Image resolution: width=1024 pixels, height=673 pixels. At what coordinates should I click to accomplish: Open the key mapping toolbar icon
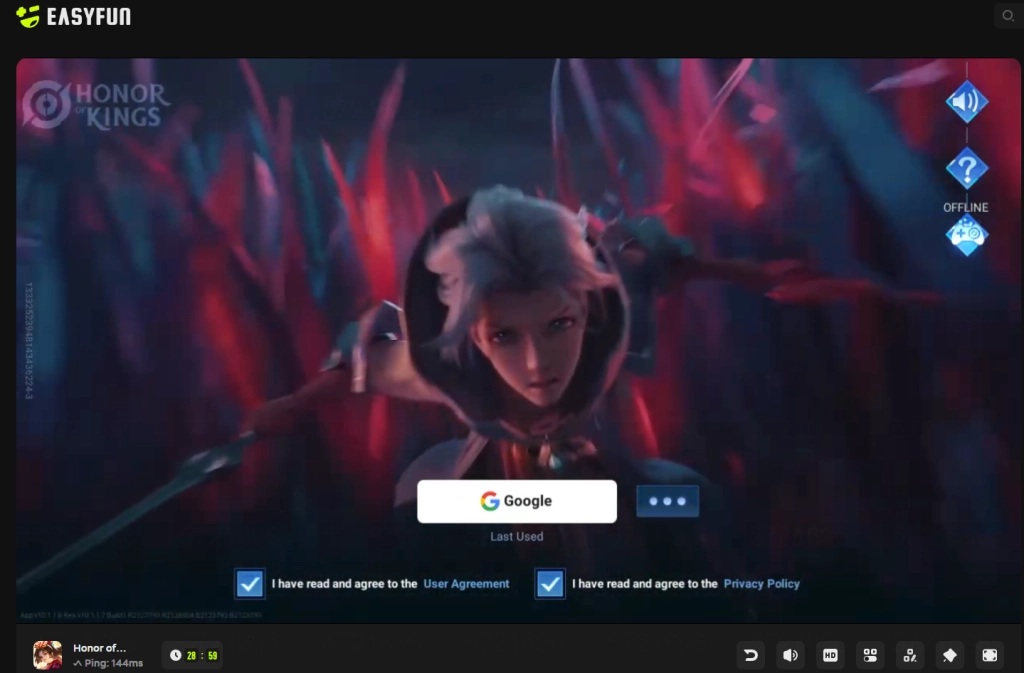pos(910,655)
